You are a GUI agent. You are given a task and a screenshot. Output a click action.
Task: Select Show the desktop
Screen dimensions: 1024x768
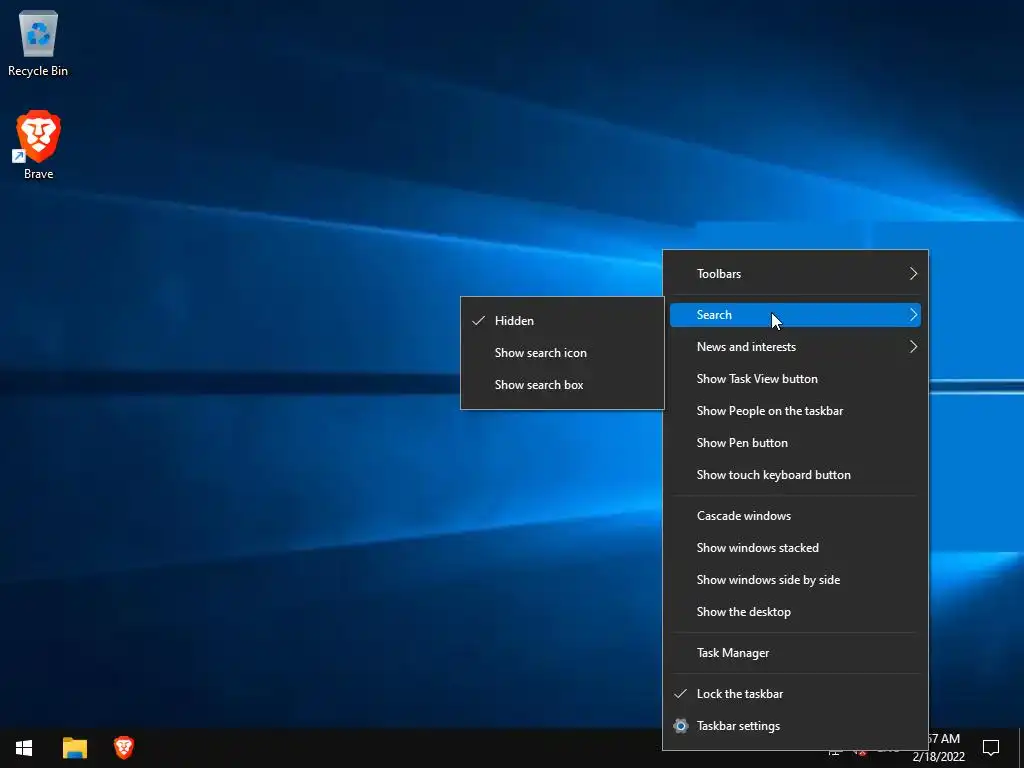coord(795,612)
